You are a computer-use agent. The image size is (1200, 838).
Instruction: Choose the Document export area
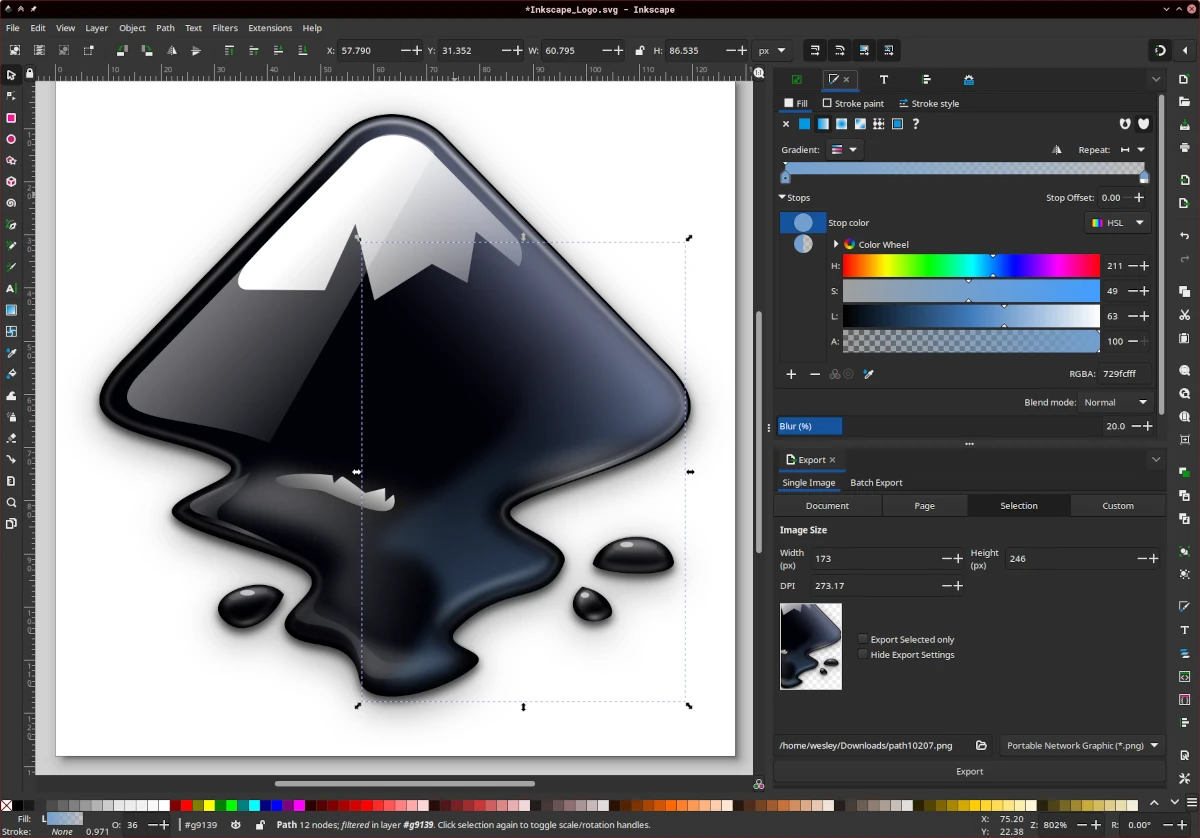tap(827, 505)
